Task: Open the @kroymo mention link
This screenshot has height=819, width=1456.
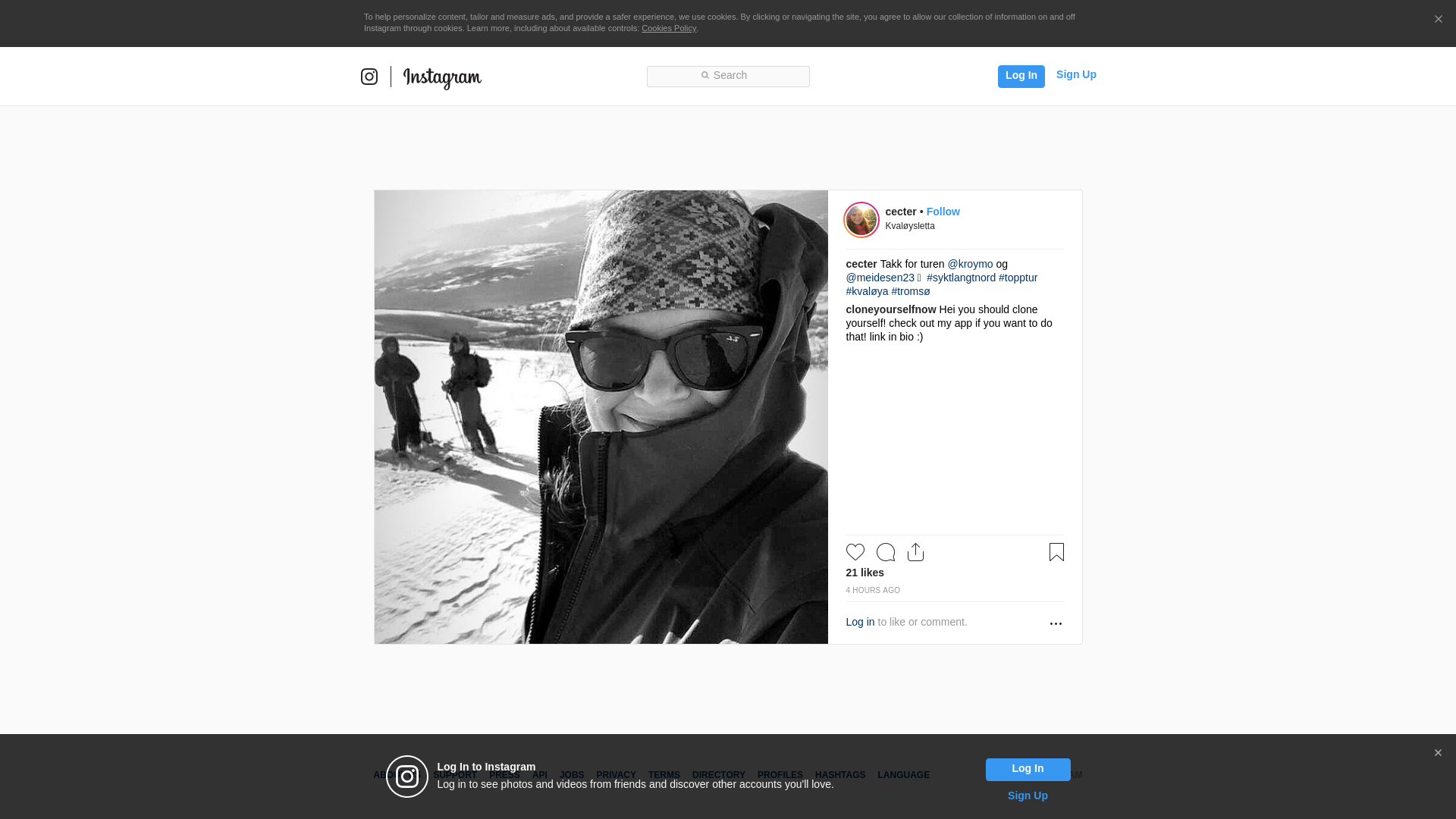Action: point(970,264)
